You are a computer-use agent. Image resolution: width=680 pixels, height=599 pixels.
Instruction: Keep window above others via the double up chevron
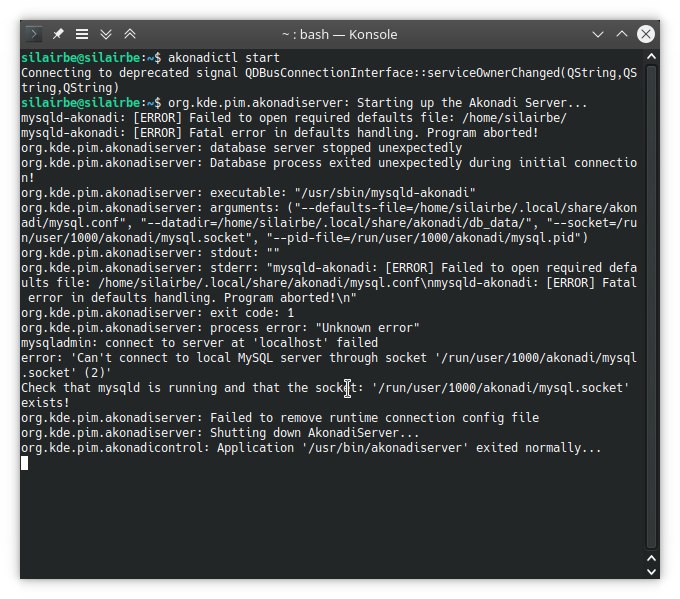(x=130, y=34)
